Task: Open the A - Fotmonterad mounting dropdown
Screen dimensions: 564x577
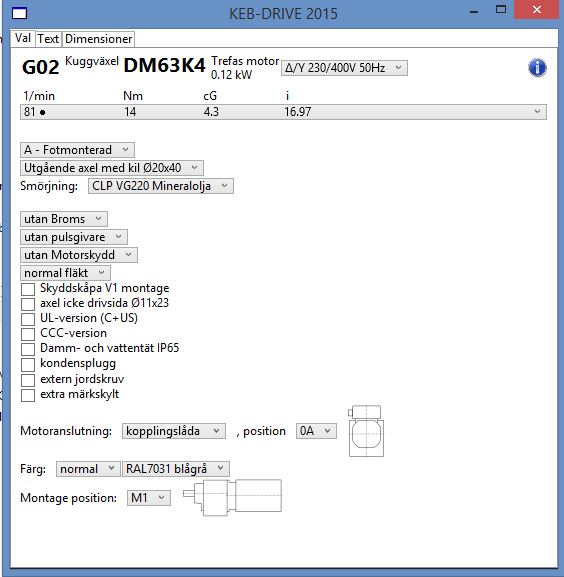Action: tap(77, 150)
